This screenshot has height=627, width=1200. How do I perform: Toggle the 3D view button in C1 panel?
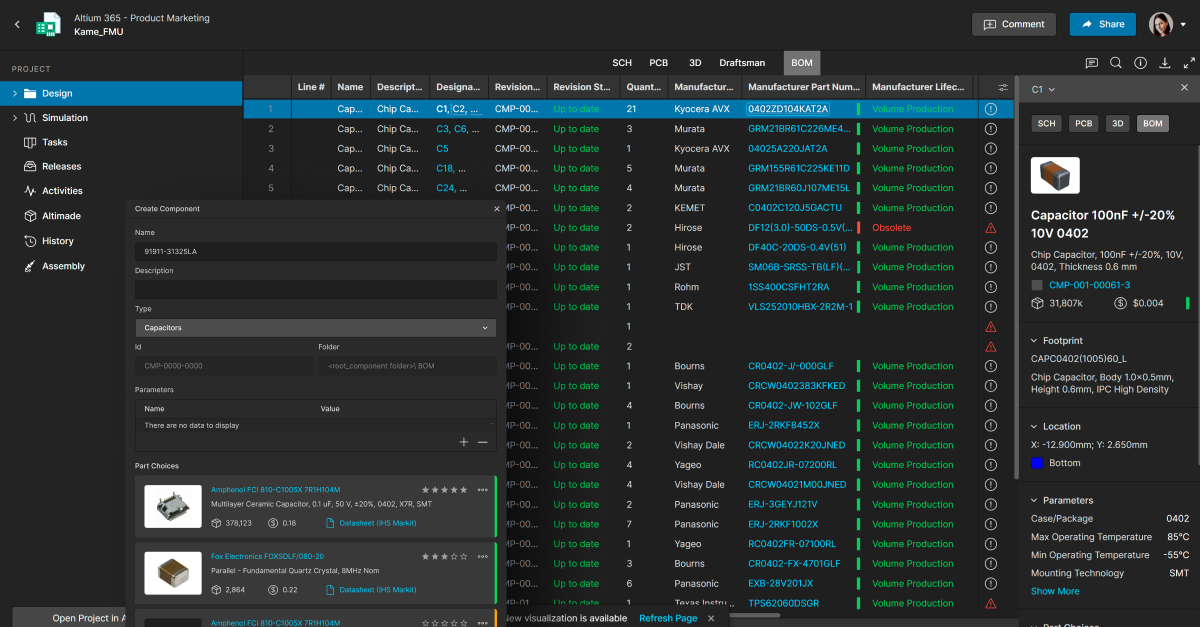click(x=1118, y=124)
